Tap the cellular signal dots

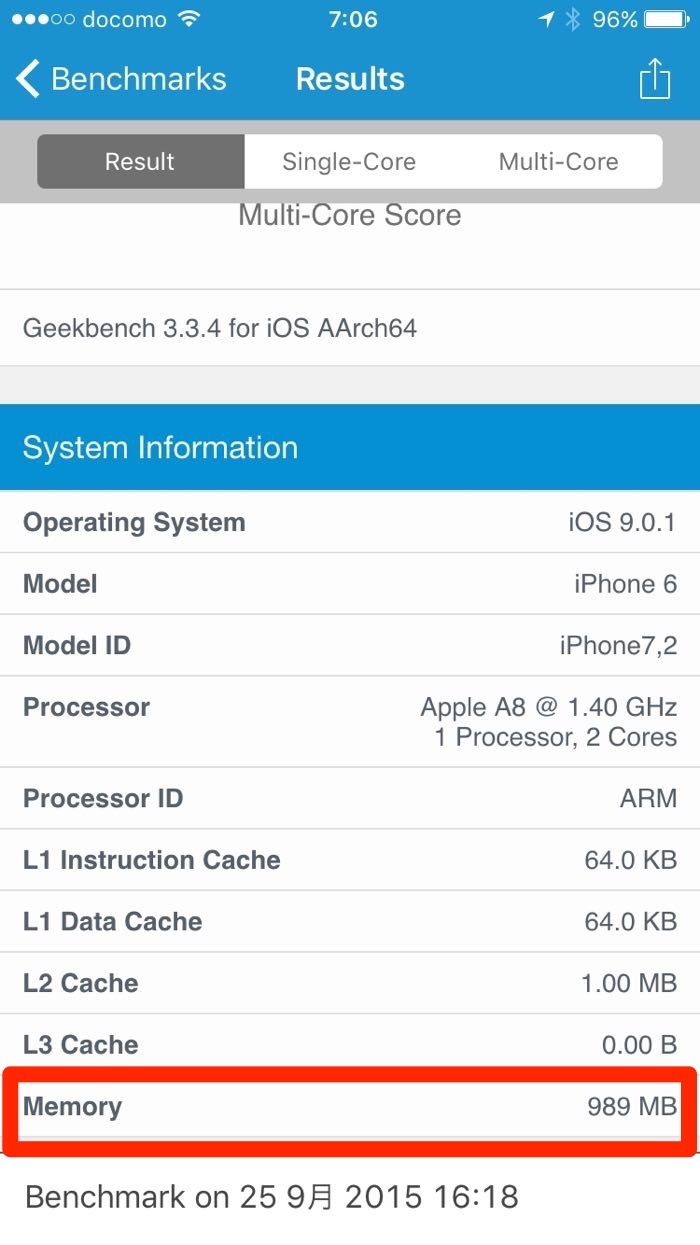[42, 19]
